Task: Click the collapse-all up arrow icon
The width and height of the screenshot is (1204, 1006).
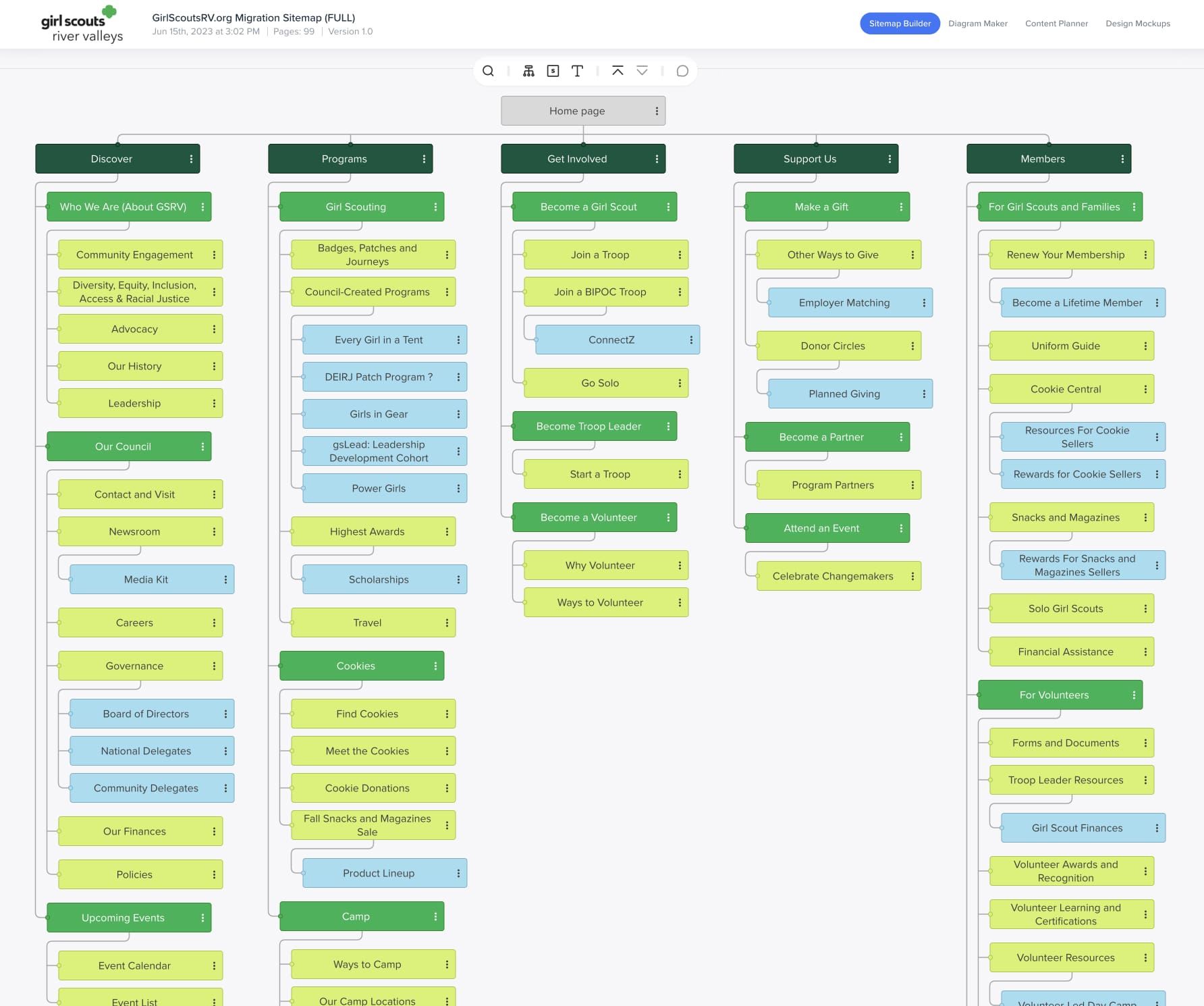Action: pos(618,71)
